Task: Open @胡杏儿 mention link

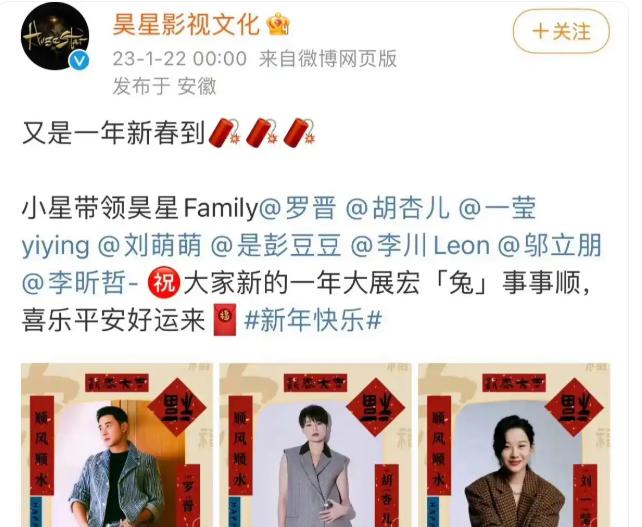Action: coord(398,208)
